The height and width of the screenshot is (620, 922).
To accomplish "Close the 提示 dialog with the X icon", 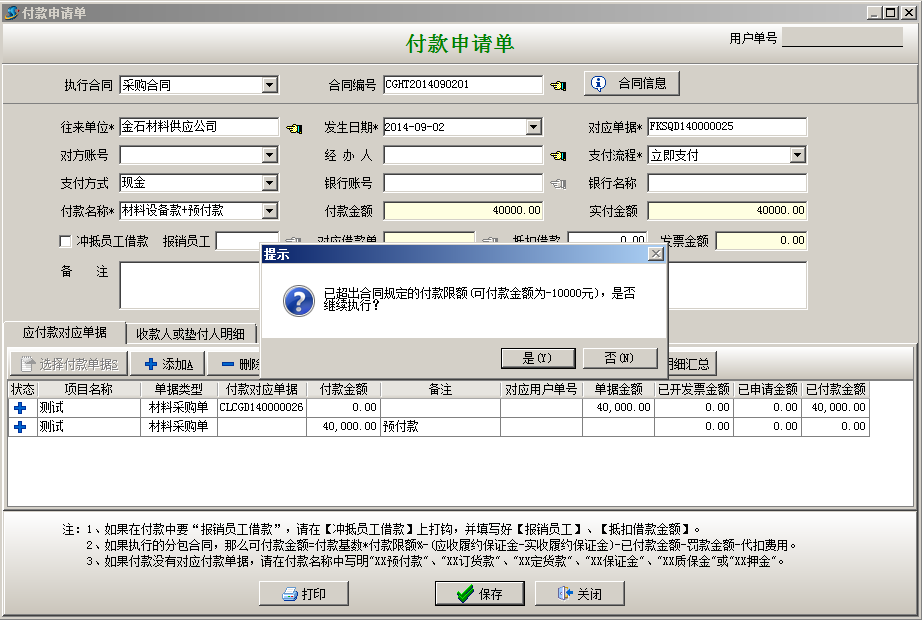I will (655, 254).
